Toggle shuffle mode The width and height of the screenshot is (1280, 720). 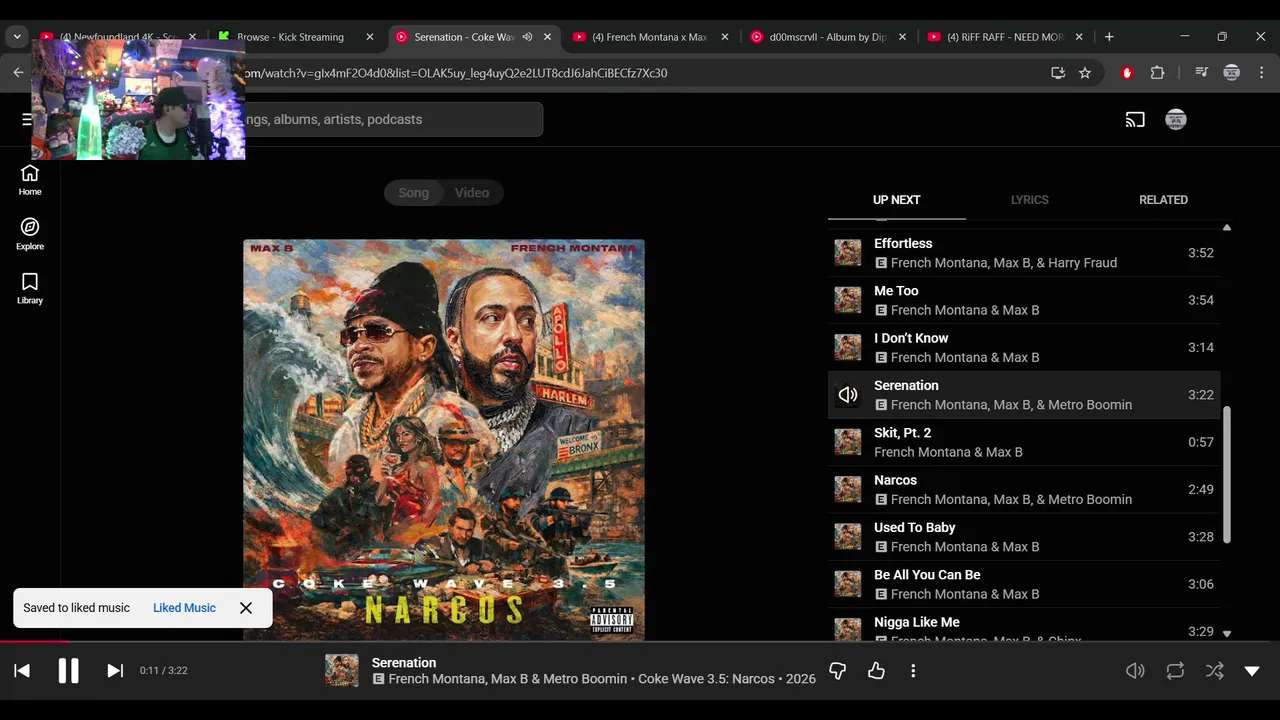tap(1214, 671)
